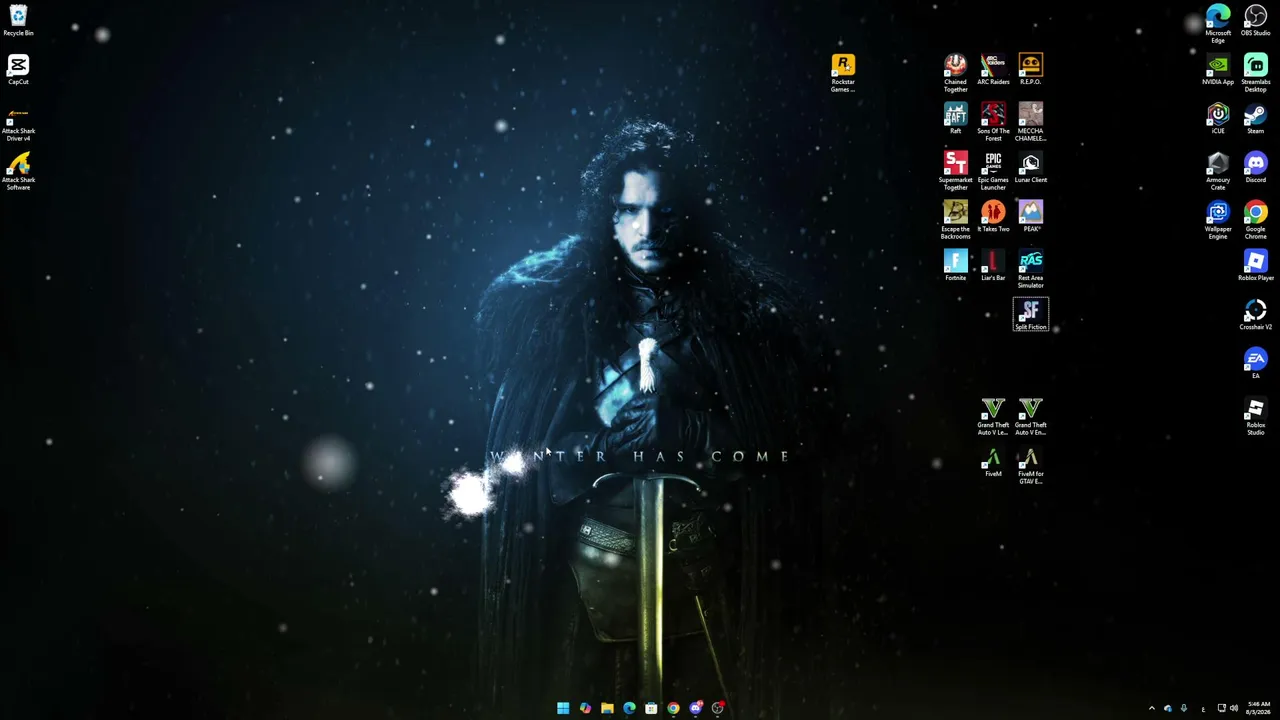Switch to OBS Studio in the taskbar

pyautogui.click(x=718, y=708)
